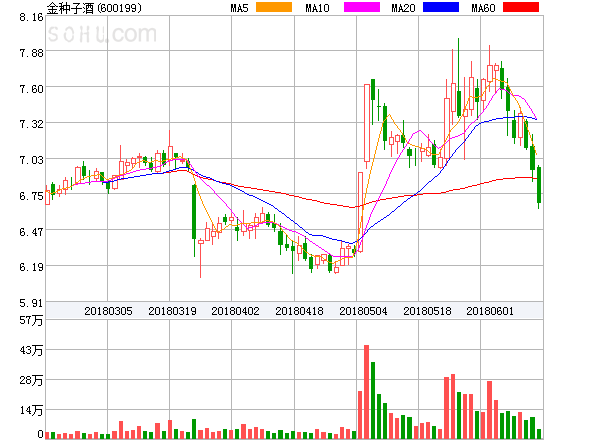Click the MA10 legend label
This screenshot has height=440, width=600.
[x=317, y=8]
